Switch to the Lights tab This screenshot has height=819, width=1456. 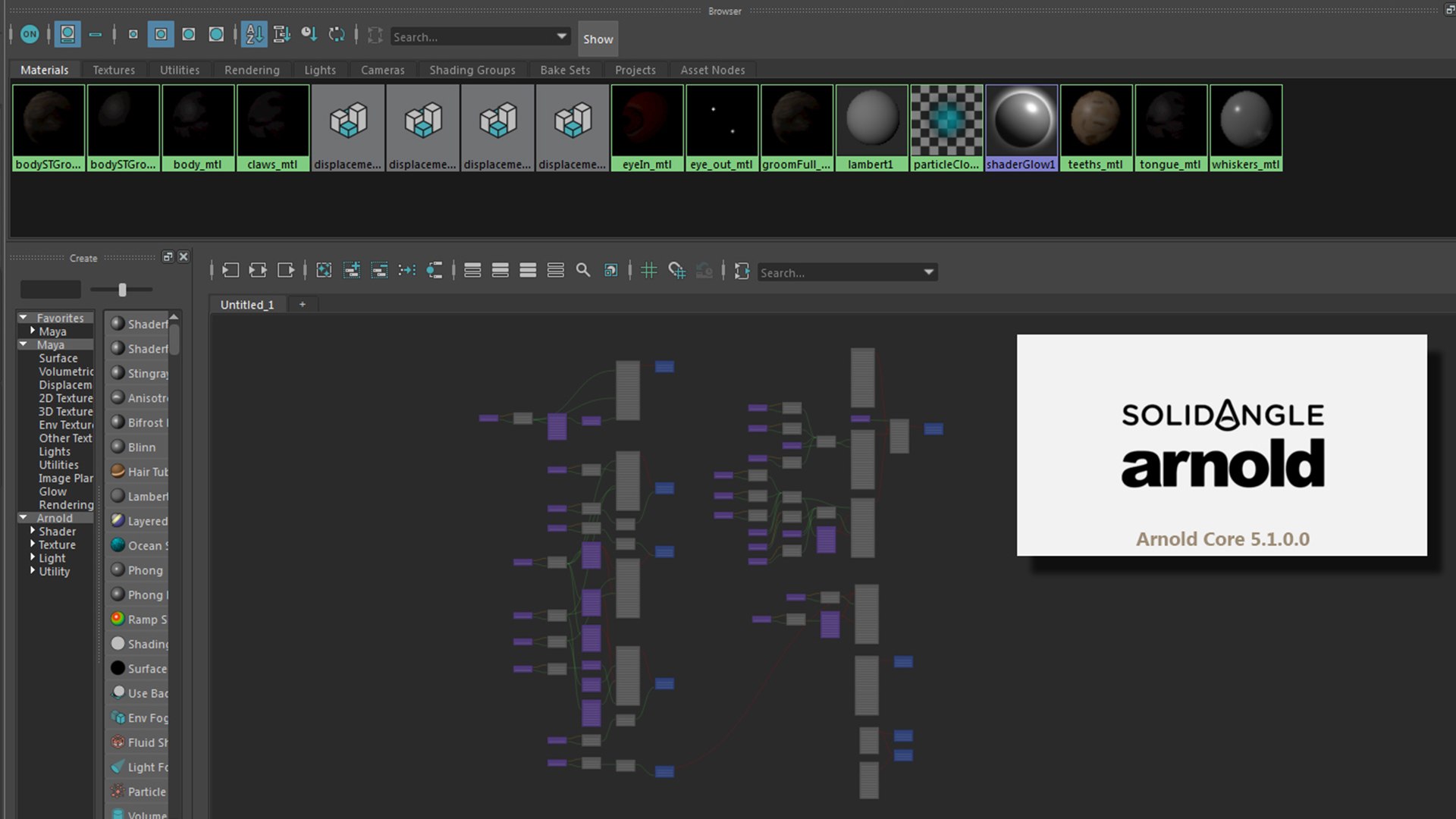(320, 70)
